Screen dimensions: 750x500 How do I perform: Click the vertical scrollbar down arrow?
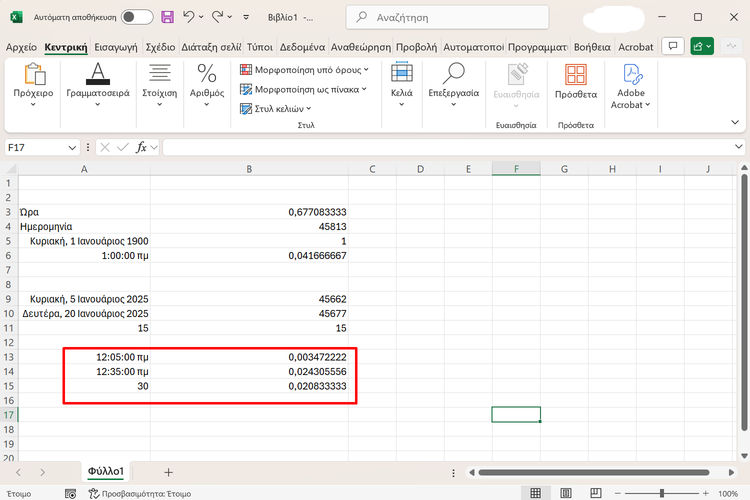[744, 456]
